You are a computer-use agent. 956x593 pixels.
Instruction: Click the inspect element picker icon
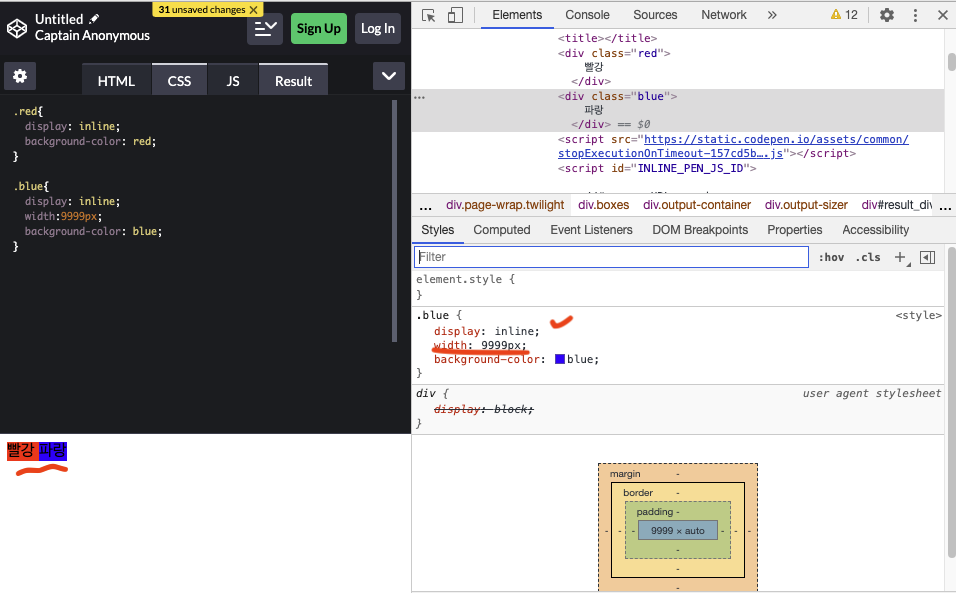(x=429, y=15)
